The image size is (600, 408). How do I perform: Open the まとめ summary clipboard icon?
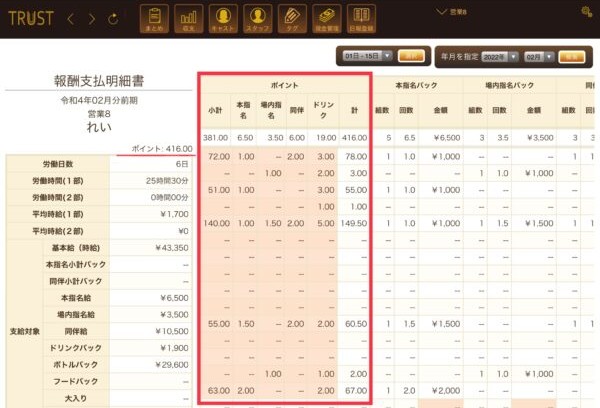[x=153, y=18]
